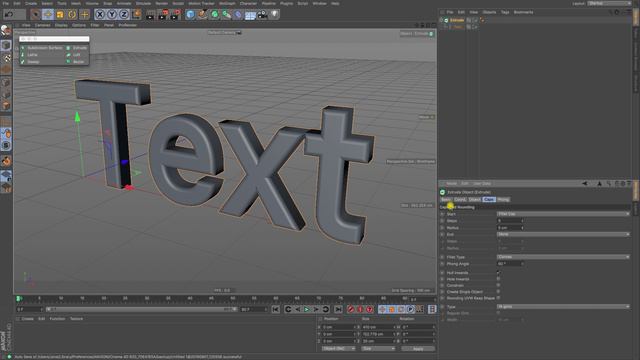Open the green generators icon
The height and width of the screenshot is (360, 640).
[215, 15]
